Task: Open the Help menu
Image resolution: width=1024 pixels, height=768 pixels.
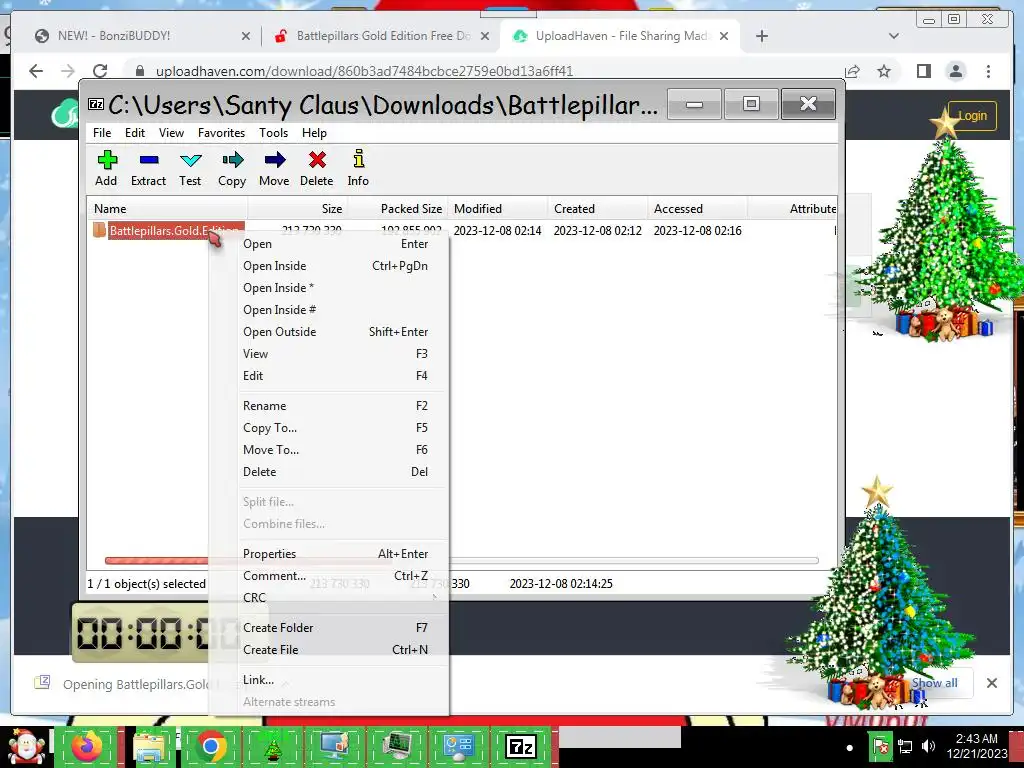Action: pyautogui.click(x=314, y=133)
